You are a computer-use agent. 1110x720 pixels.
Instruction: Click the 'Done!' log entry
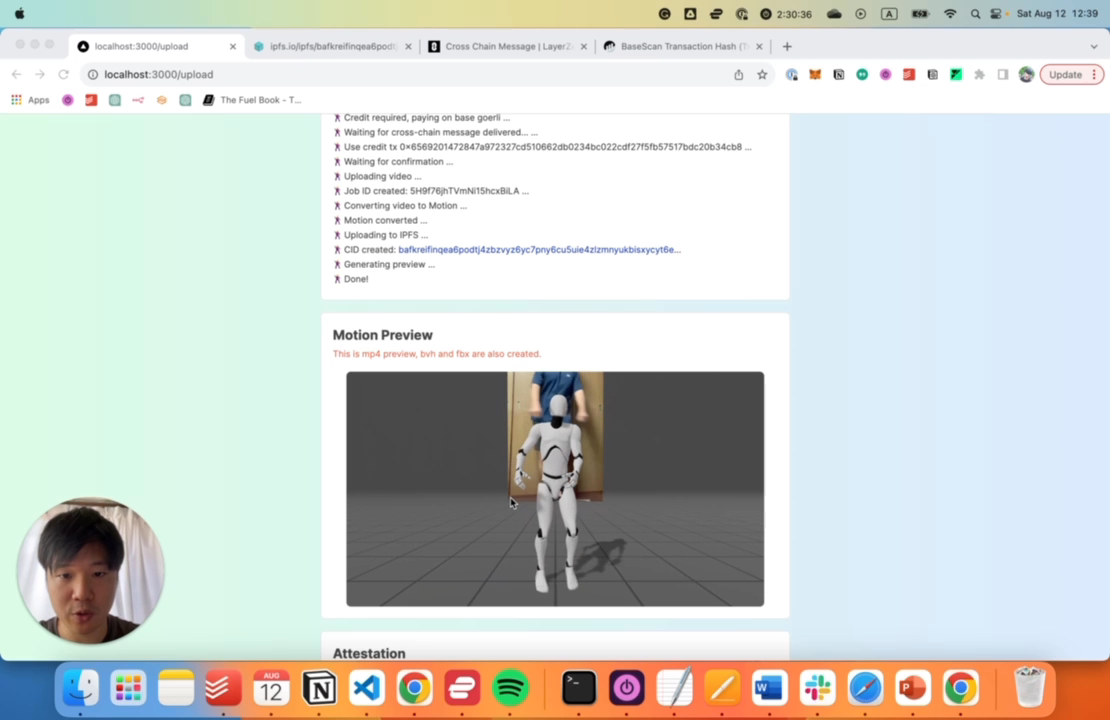pos(356,279)
